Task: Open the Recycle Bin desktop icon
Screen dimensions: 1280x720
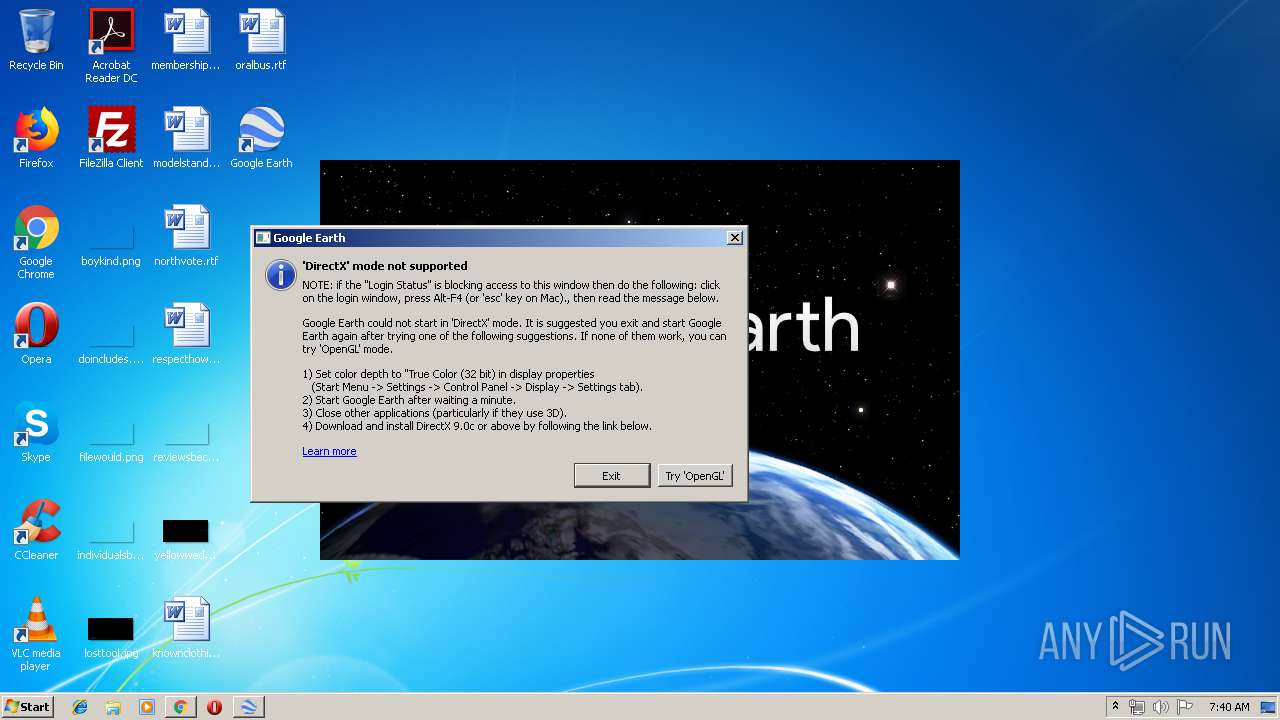Action: tap(36, 40)
